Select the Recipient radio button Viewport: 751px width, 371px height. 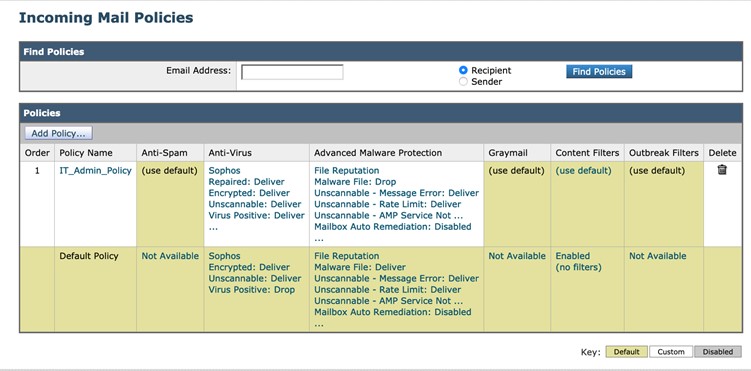tap(463, 70)
